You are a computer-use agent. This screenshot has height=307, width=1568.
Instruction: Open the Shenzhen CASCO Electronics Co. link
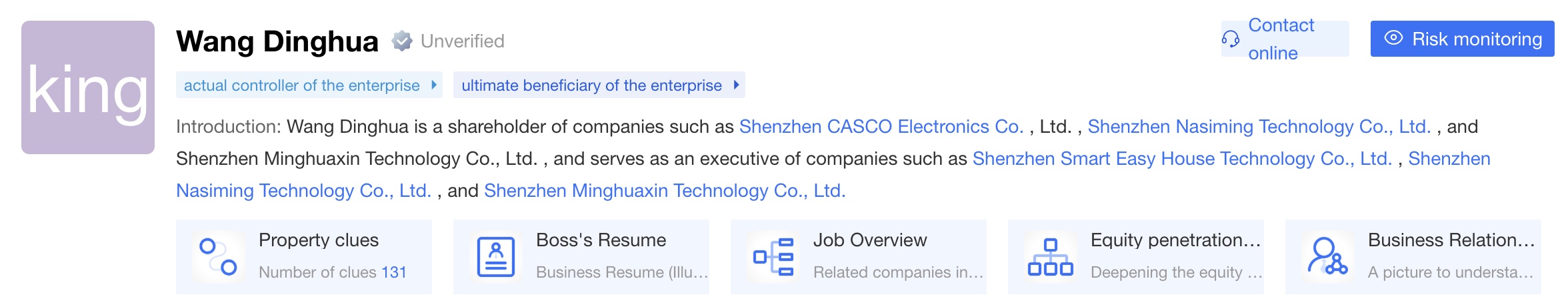pyautogui.click(x=881, y=127)
